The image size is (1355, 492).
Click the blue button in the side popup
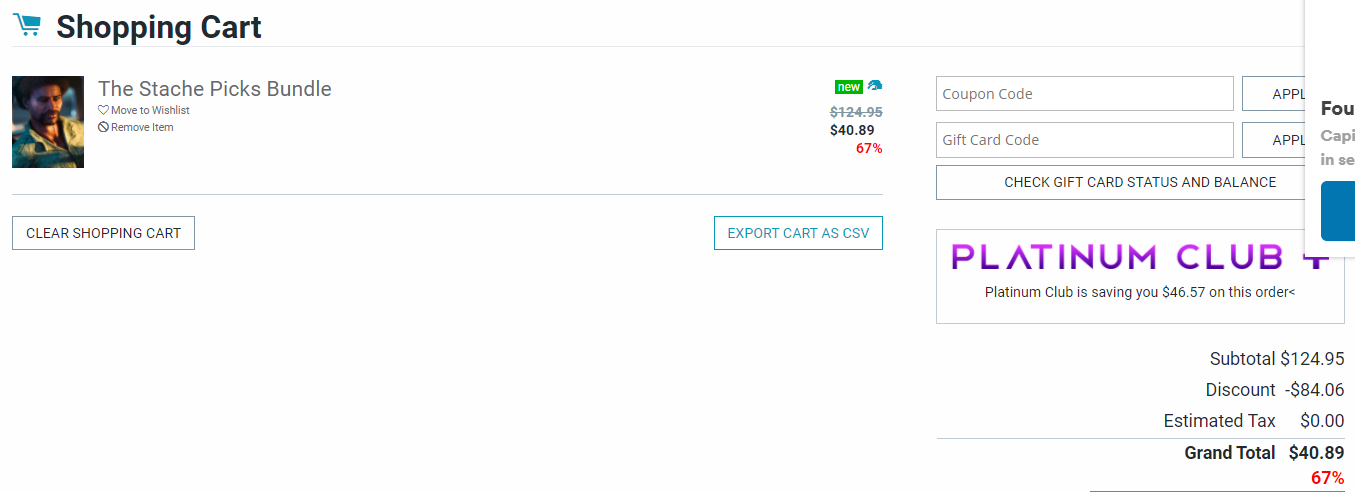click(1338, 211)
